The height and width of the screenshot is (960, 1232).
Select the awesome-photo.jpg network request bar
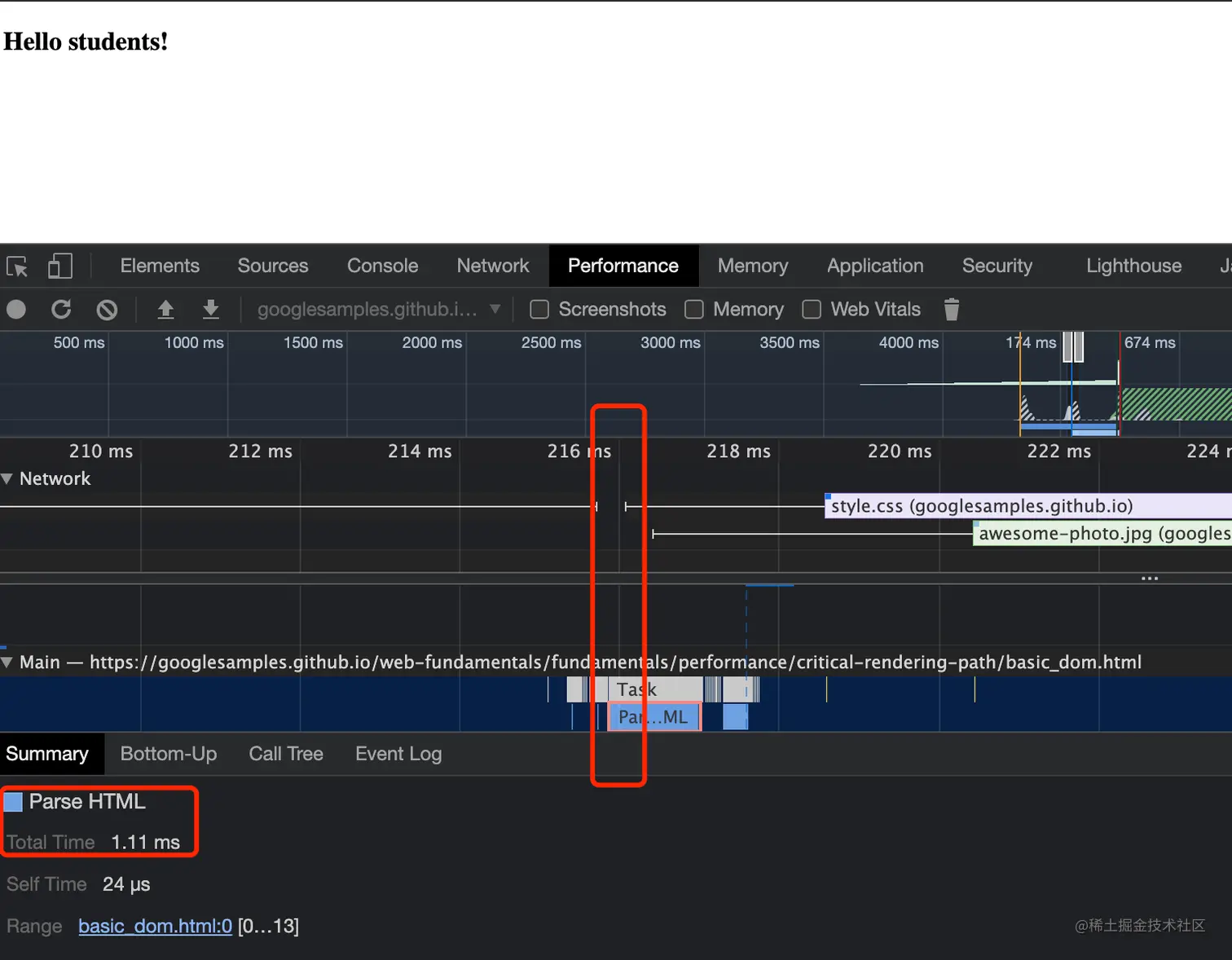1102,534
